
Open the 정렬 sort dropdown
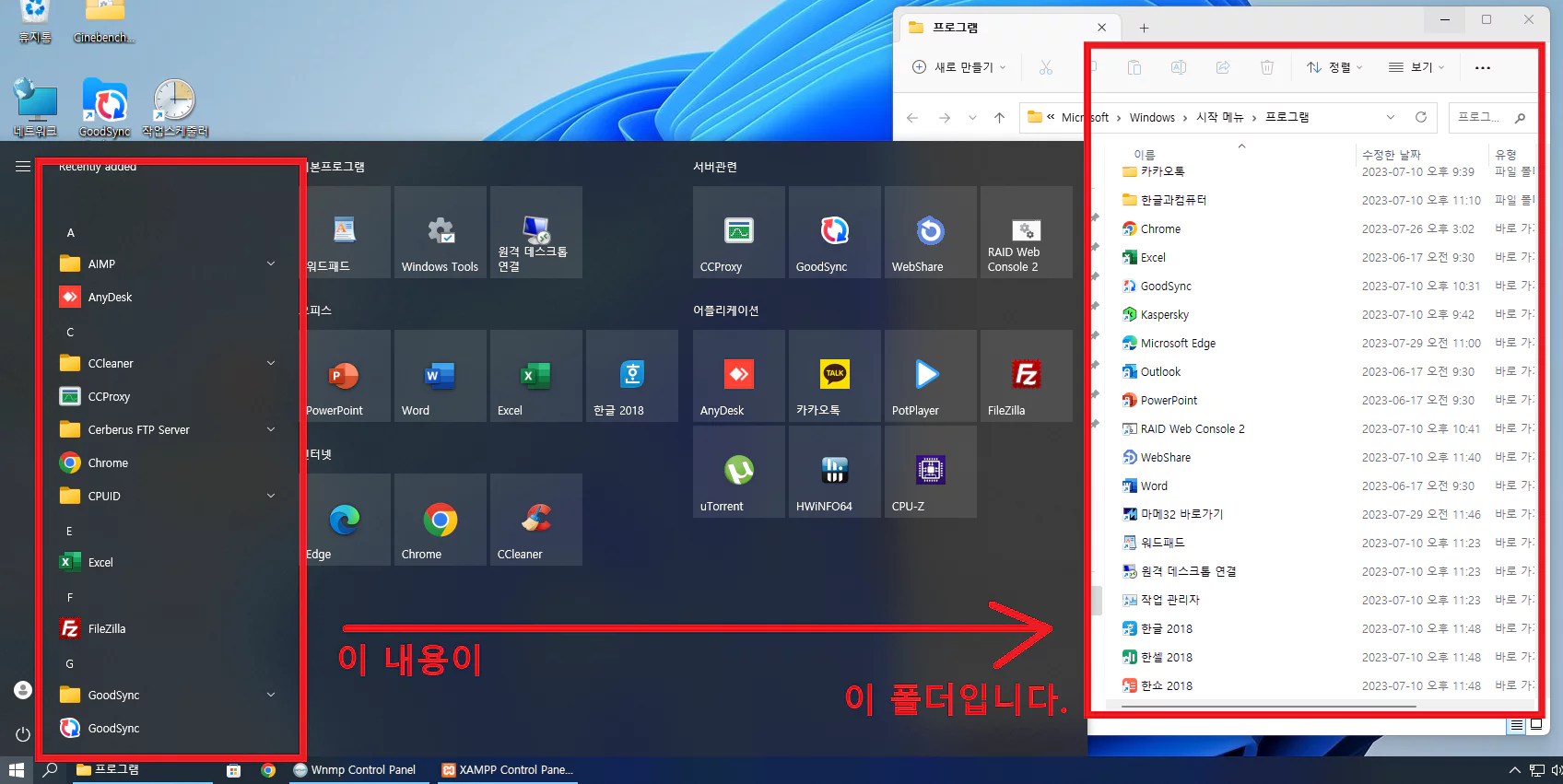(1334, 67)
